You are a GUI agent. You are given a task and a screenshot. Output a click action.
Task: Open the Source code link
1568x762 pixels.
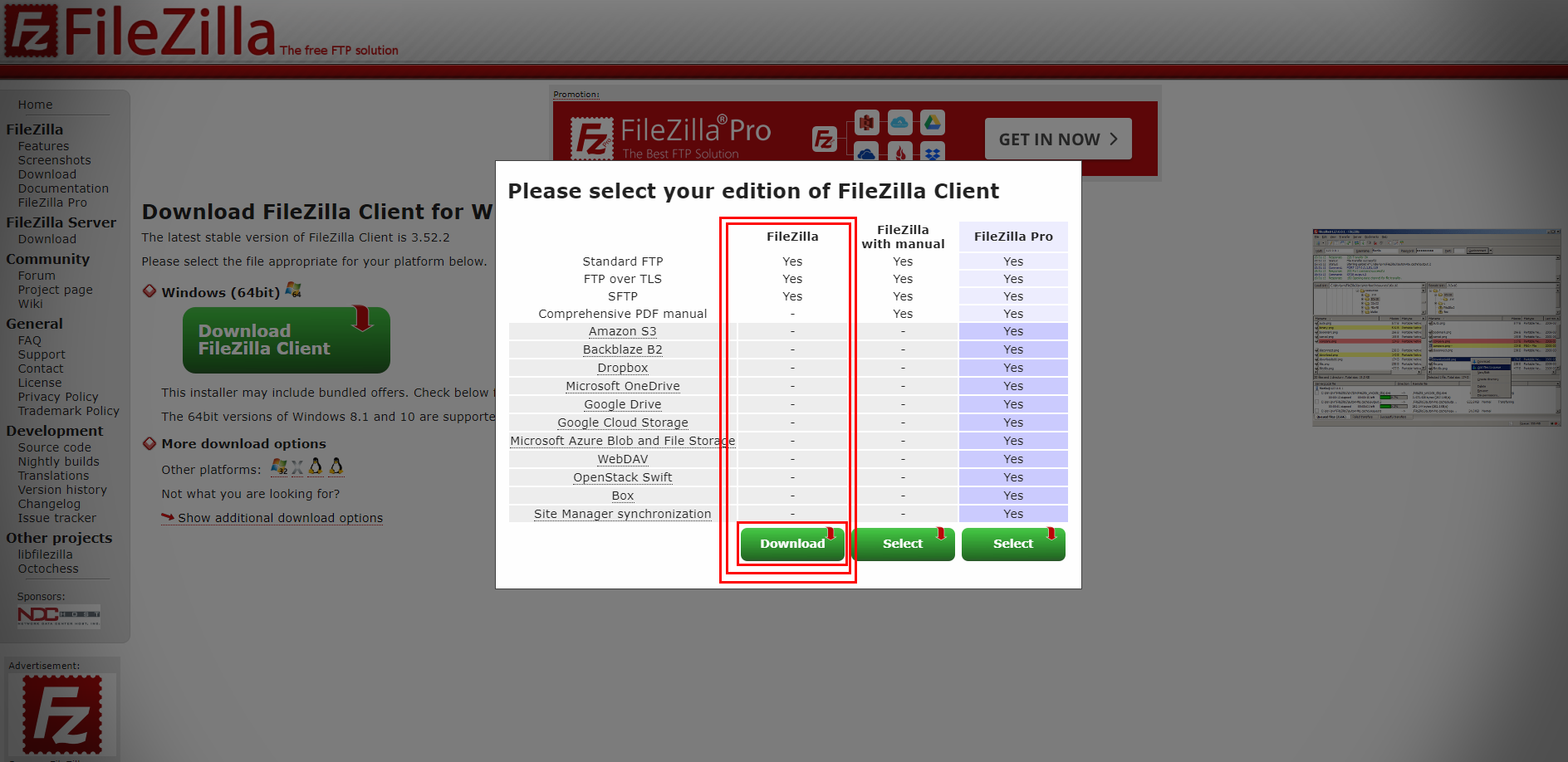point(55,447)
